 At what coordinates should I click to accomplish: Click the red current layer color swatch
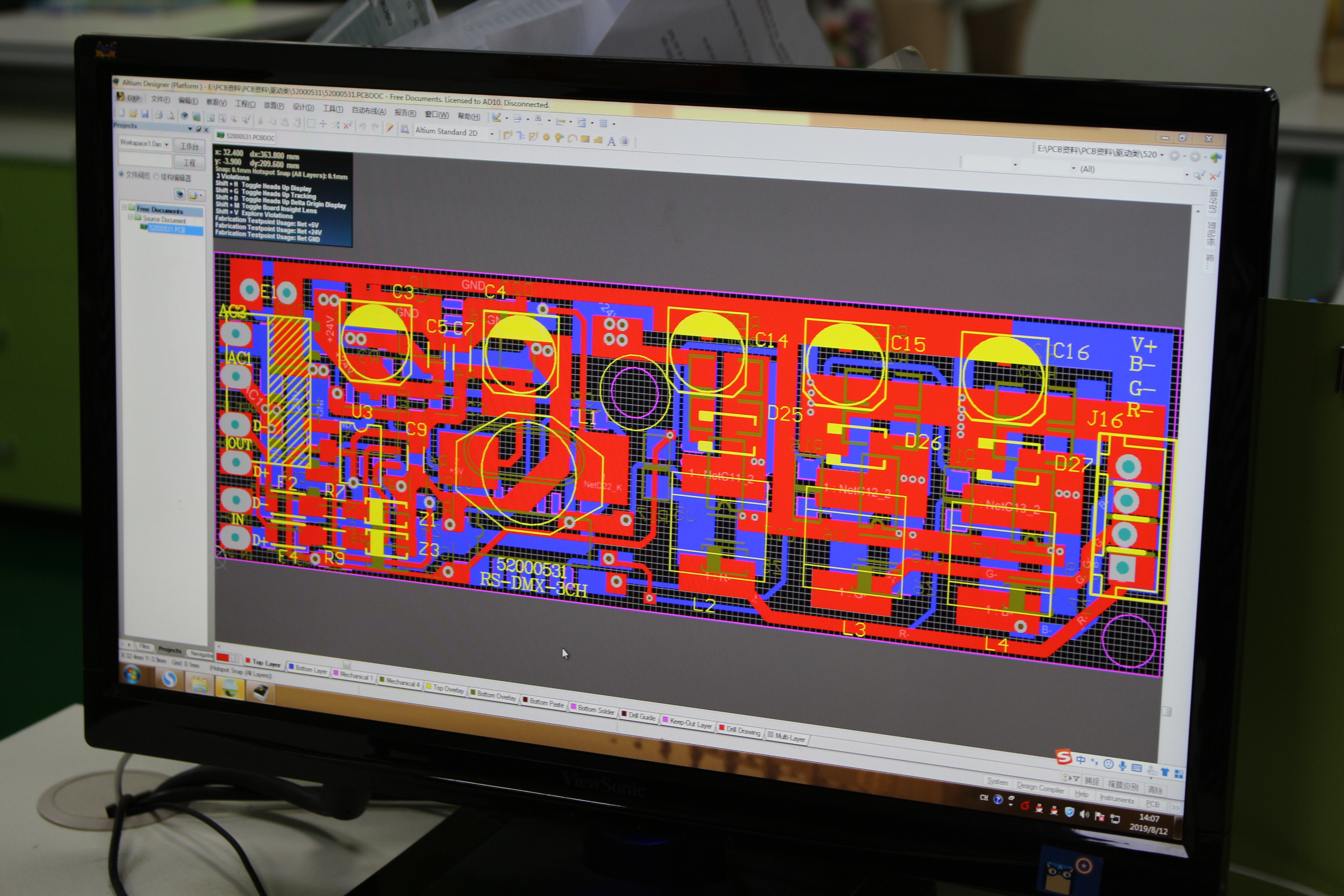[x=224, y=657]
